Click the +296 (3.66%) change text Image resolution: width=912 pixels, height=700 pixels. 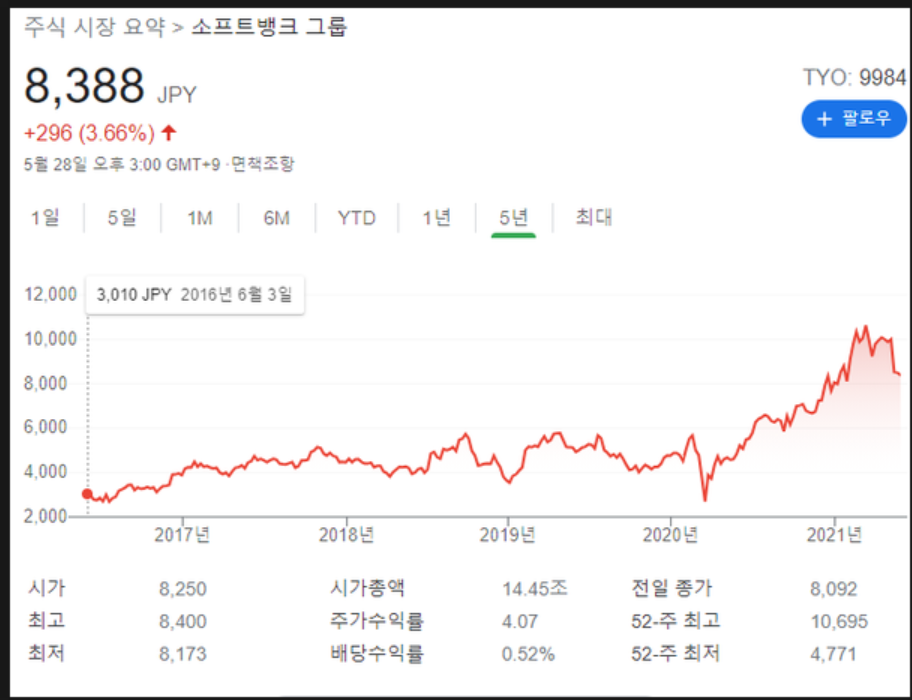pos(89,133)
